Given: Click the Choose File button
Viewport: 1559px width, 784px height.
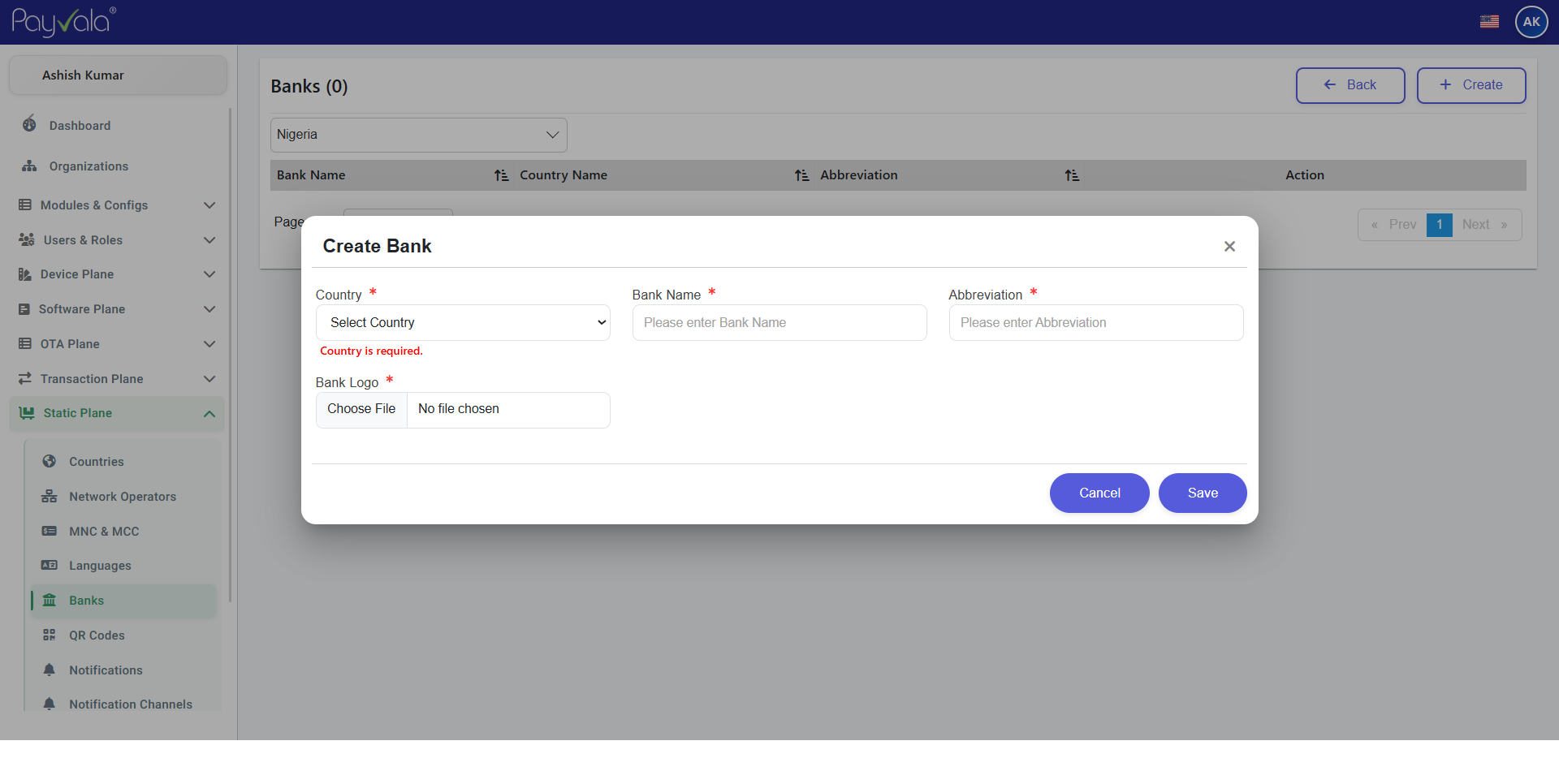Looking at the screenshot, I should [x=361, y=409].
